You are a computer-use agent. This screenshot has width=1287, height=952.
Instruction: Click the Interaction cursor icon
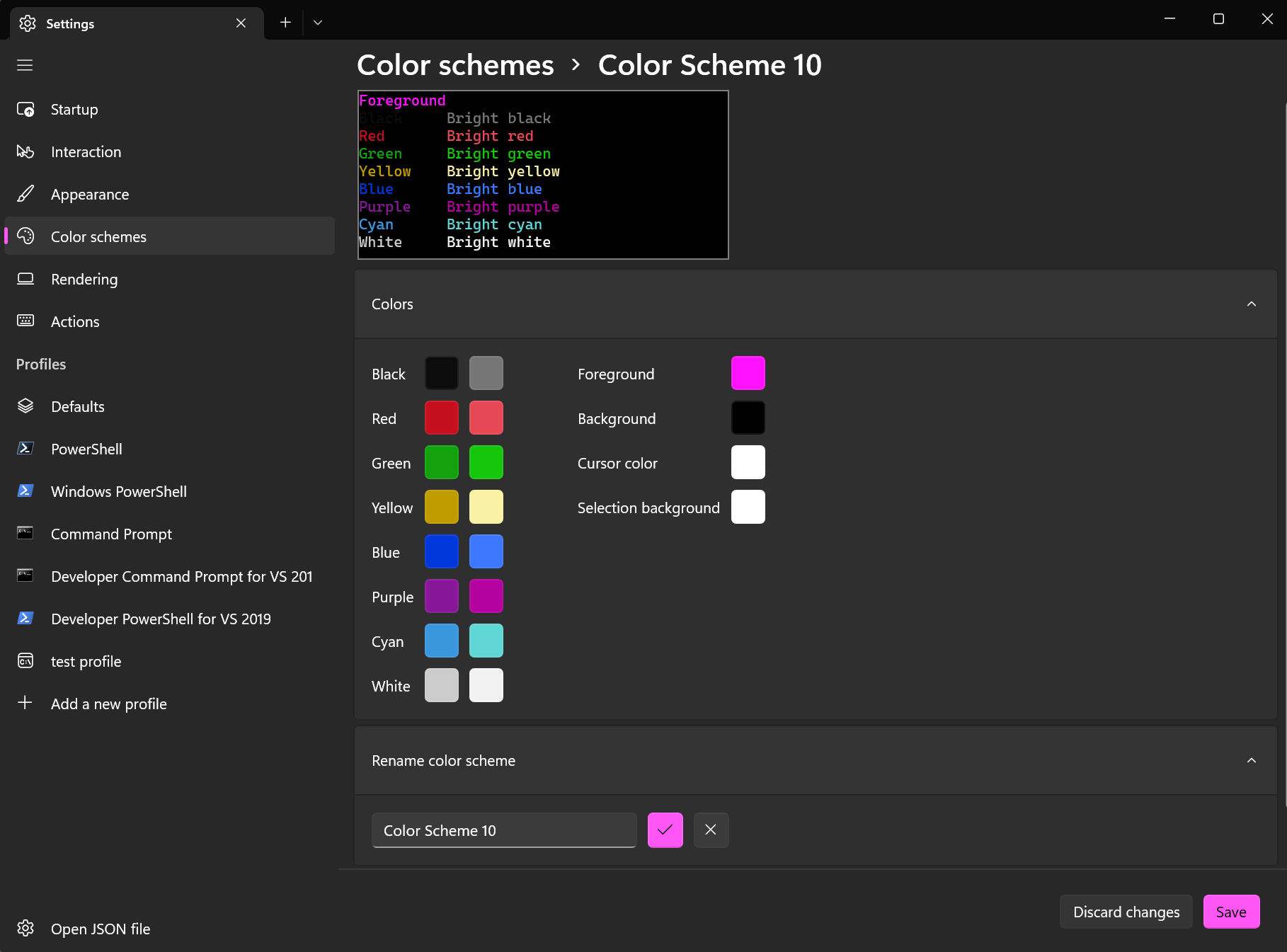point(25,152)
